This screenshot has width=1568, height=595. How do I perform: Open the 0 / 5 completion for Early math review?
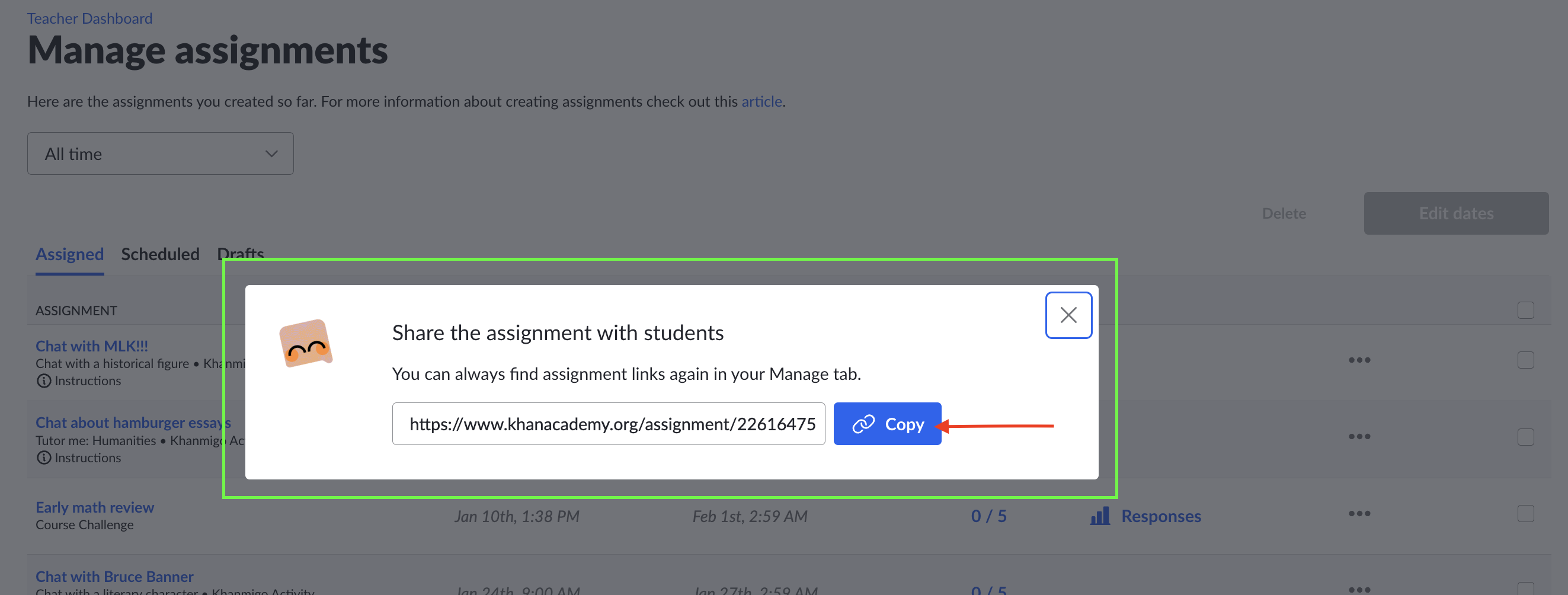click(x=988, y=516)
